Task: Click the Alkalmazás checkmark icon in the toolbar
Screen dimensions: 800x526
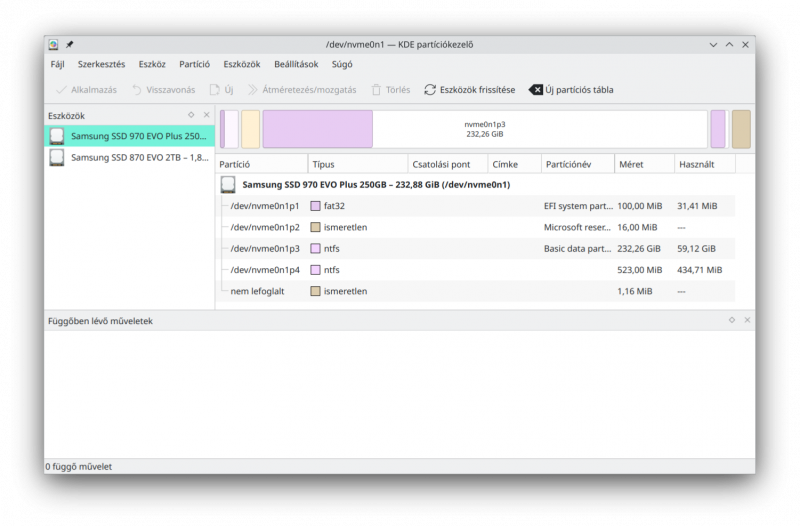Action: point(61,90)
